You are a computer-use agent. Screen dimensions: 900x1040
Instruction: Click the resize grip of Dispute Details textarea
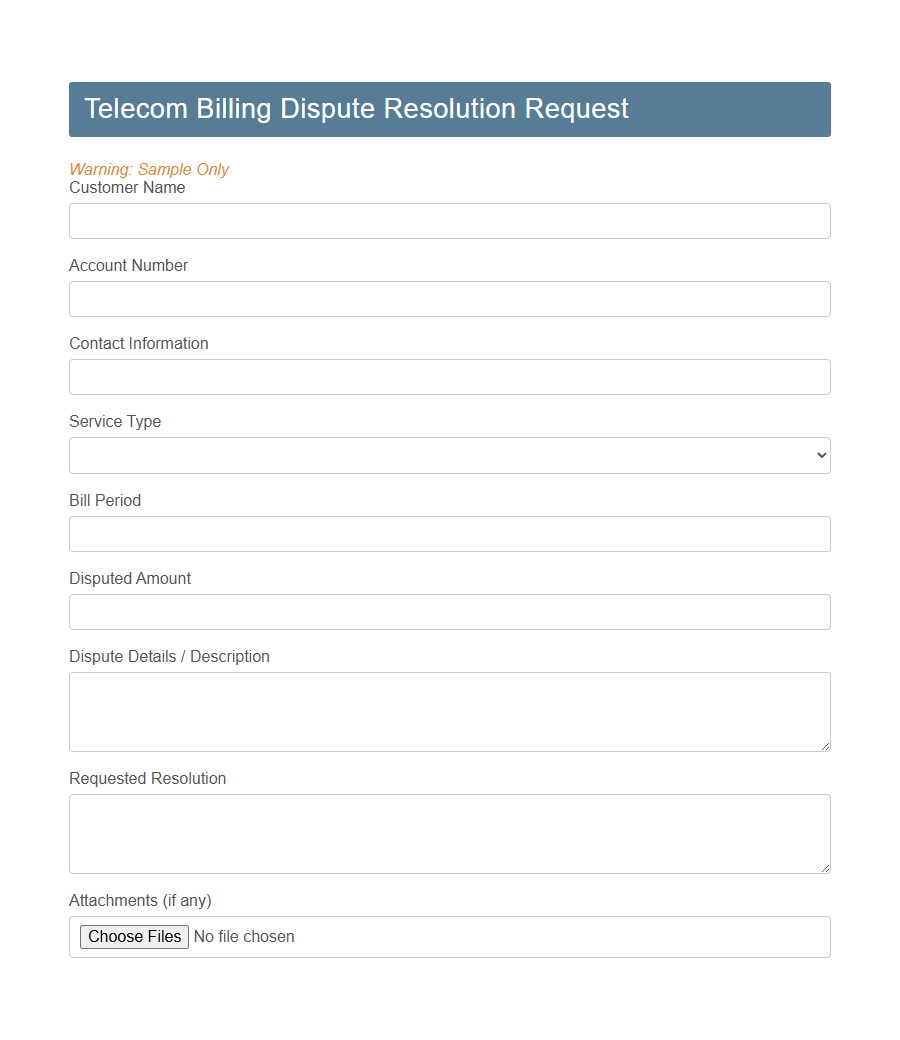click(826, 747)
